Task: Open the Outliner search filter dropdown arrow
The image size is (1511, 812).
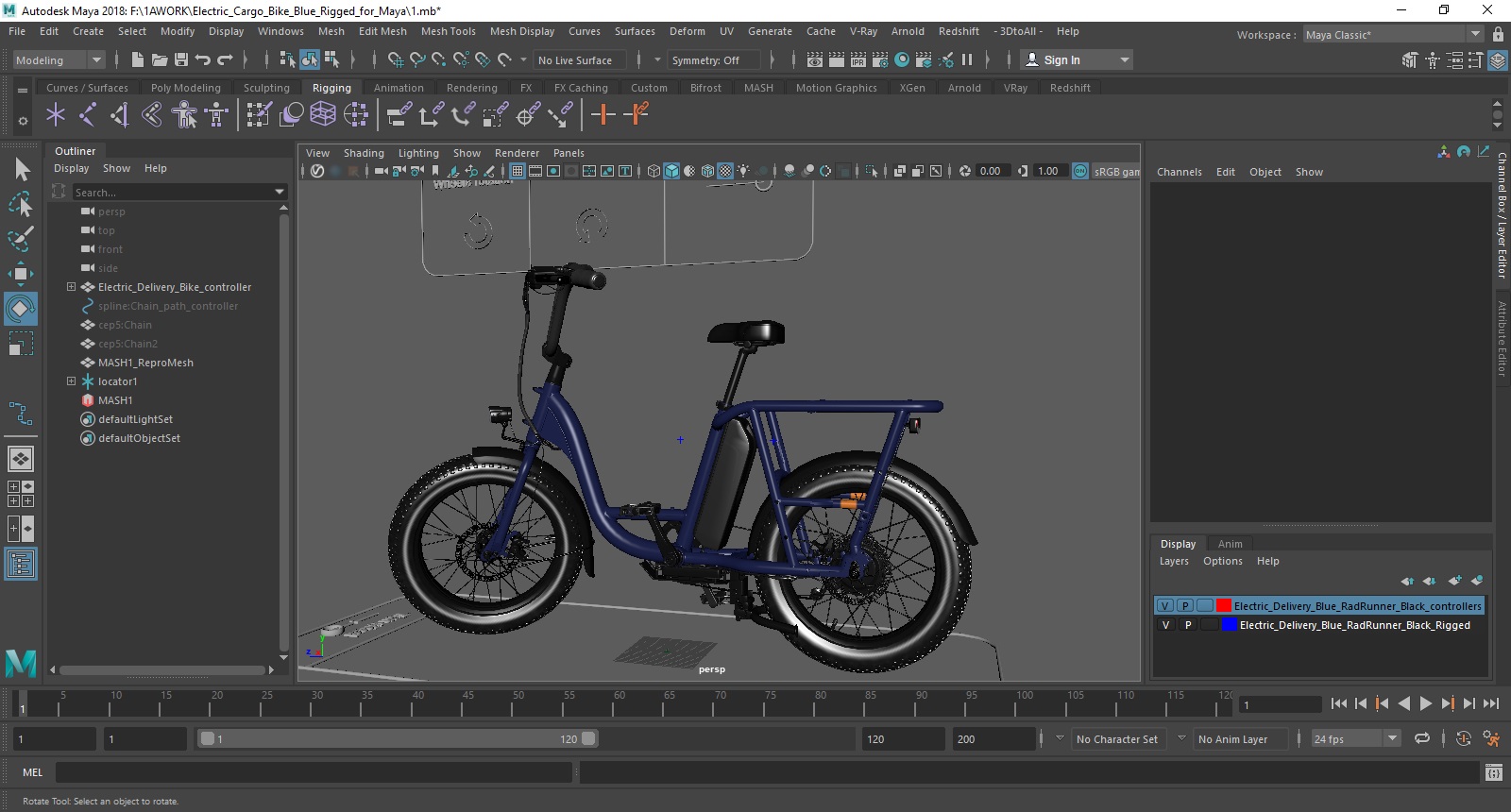Action: point(280,192)
